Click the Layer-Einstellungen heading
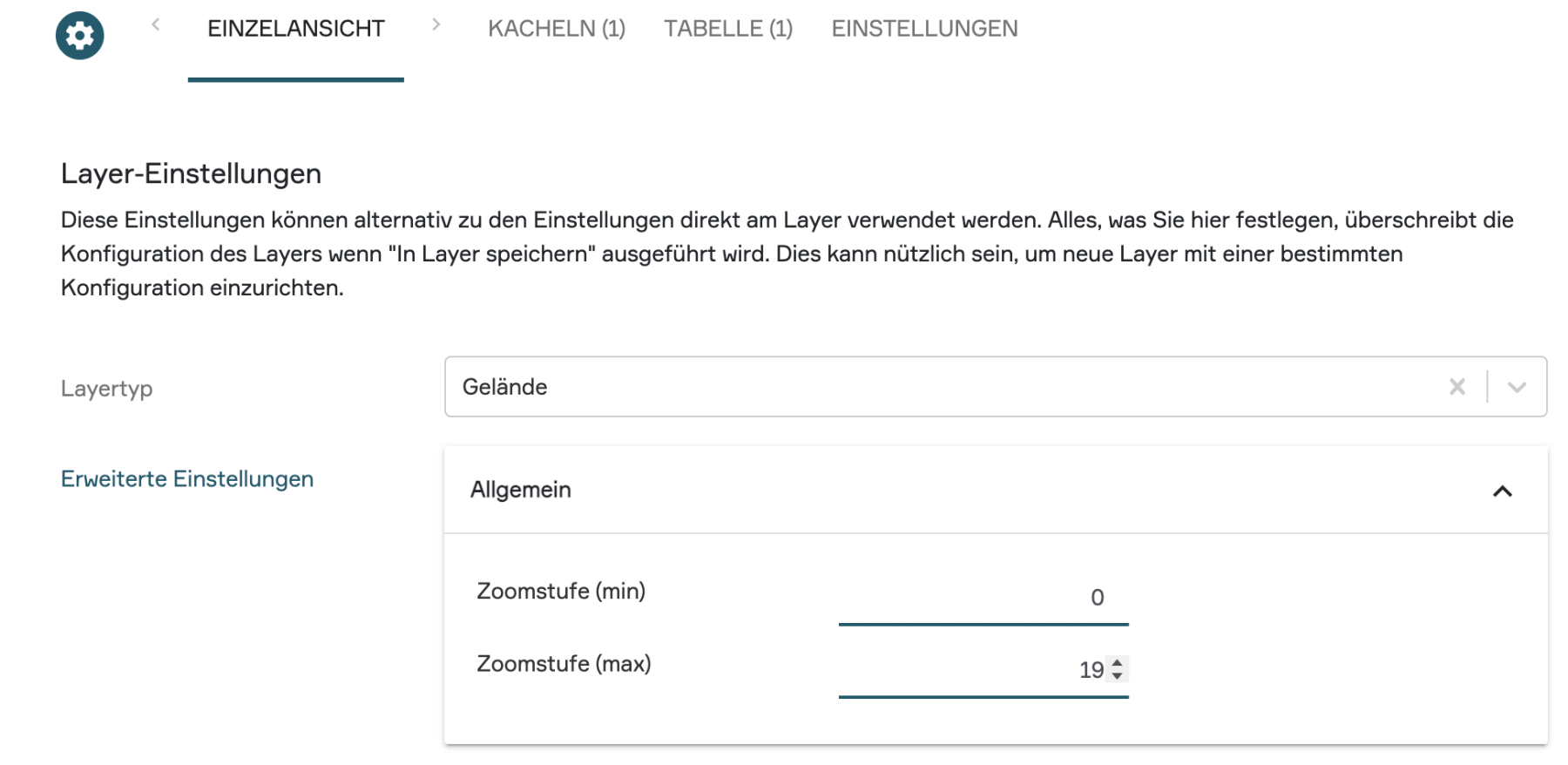Image resolution: width=1568 pixels, height=765 pixels. (191, 173)
